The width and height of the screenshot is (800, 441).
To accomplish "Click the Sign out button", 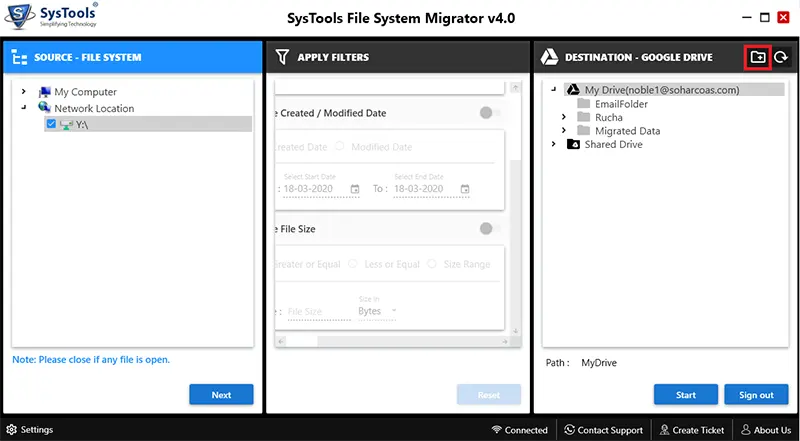I will click(x=756, y=395).
